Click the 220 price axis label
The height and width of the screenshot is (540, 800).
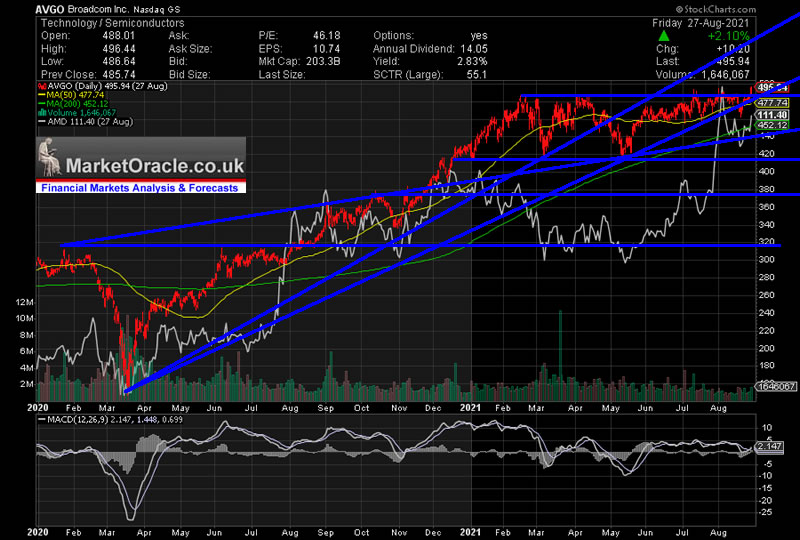(x=766, y=331)
